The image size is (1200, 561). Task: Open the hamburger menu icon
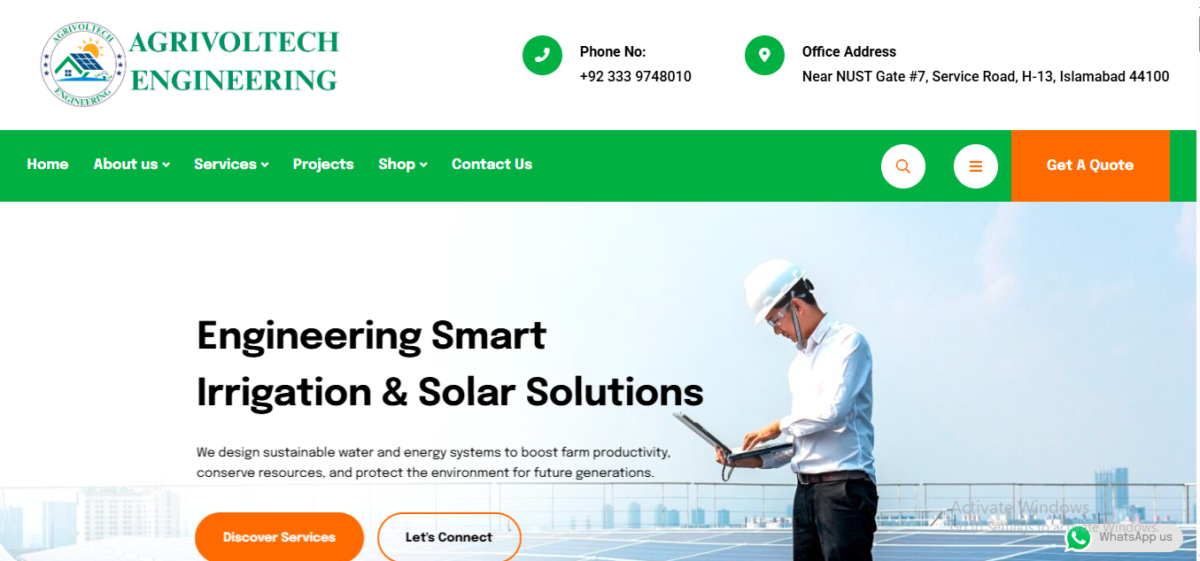976,166
